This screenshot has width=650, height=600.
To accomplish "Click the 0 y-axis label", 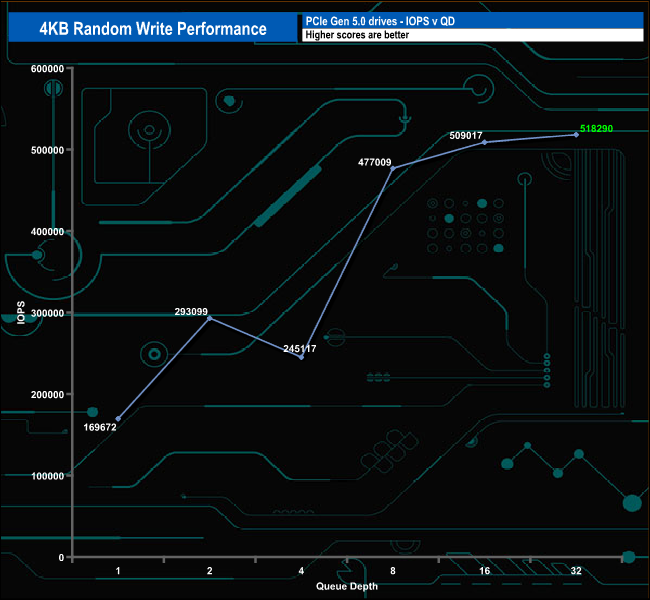I will (61, 558).
